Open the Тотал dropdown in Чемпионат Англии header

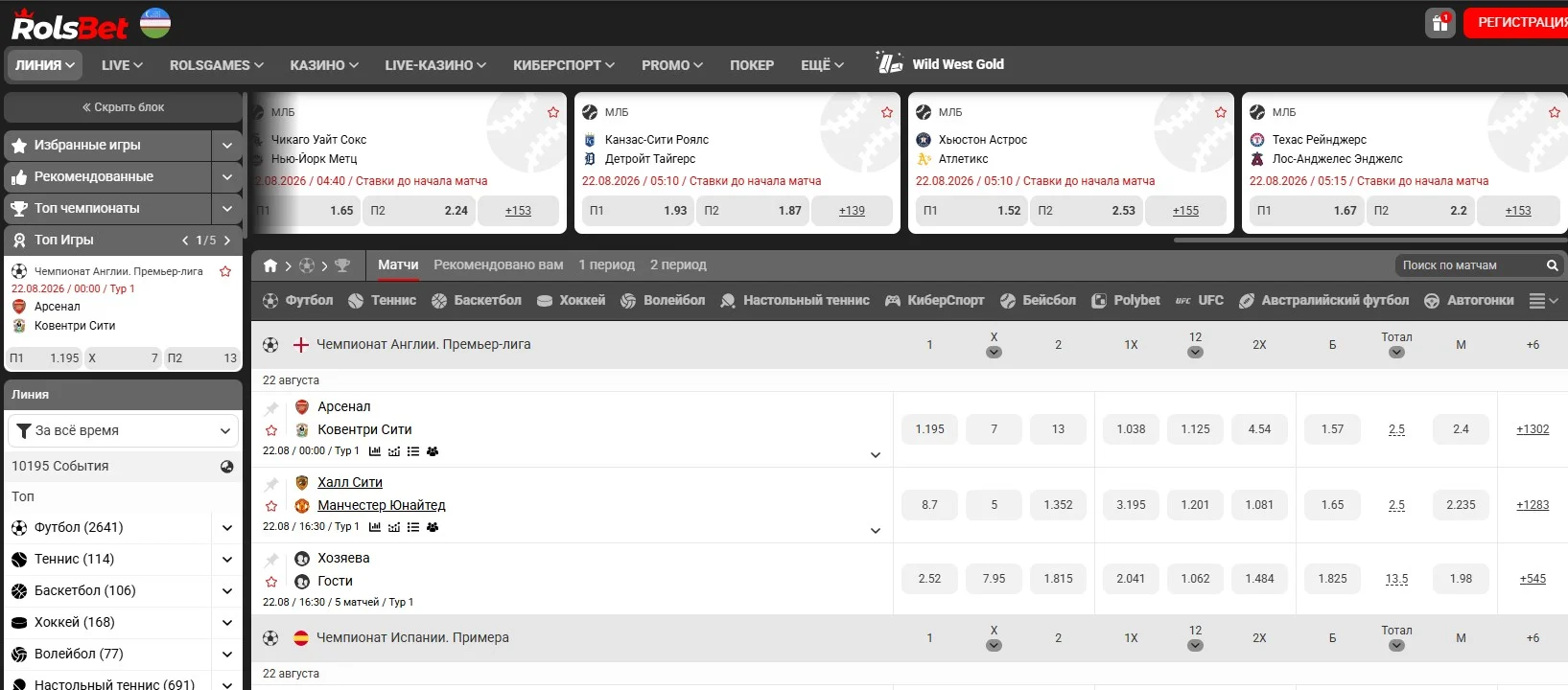pos(1396,352)
